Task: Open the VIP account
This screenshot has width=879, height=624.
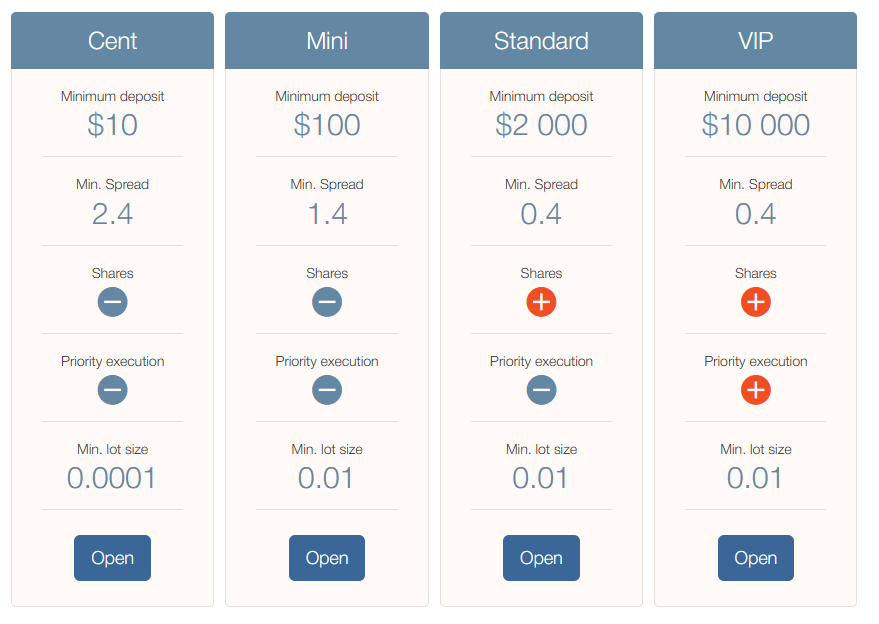Action: click(755, 558)
